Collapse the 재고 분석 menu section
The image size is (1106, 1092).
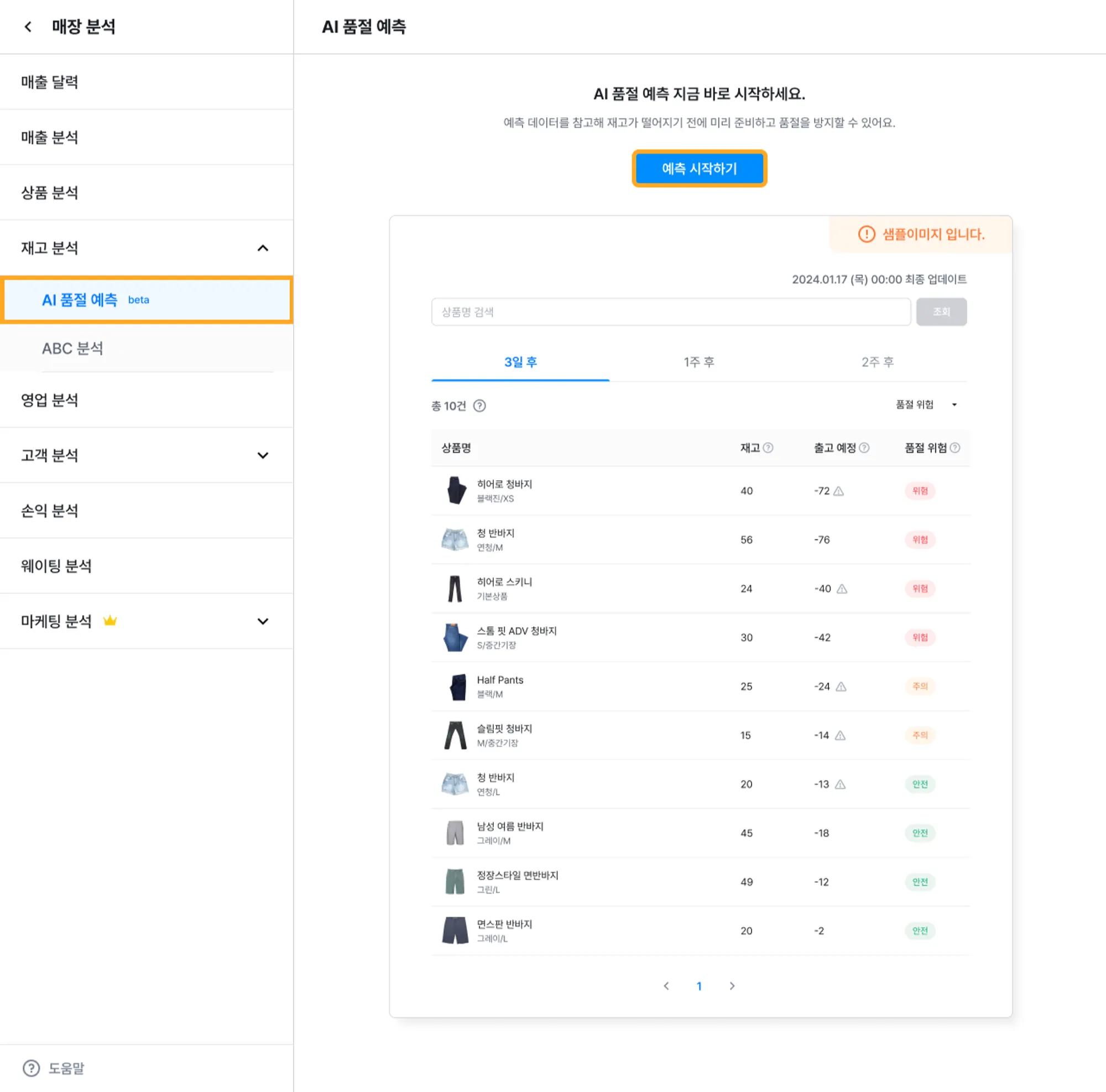pyautogui.click(x=263, y=248)
